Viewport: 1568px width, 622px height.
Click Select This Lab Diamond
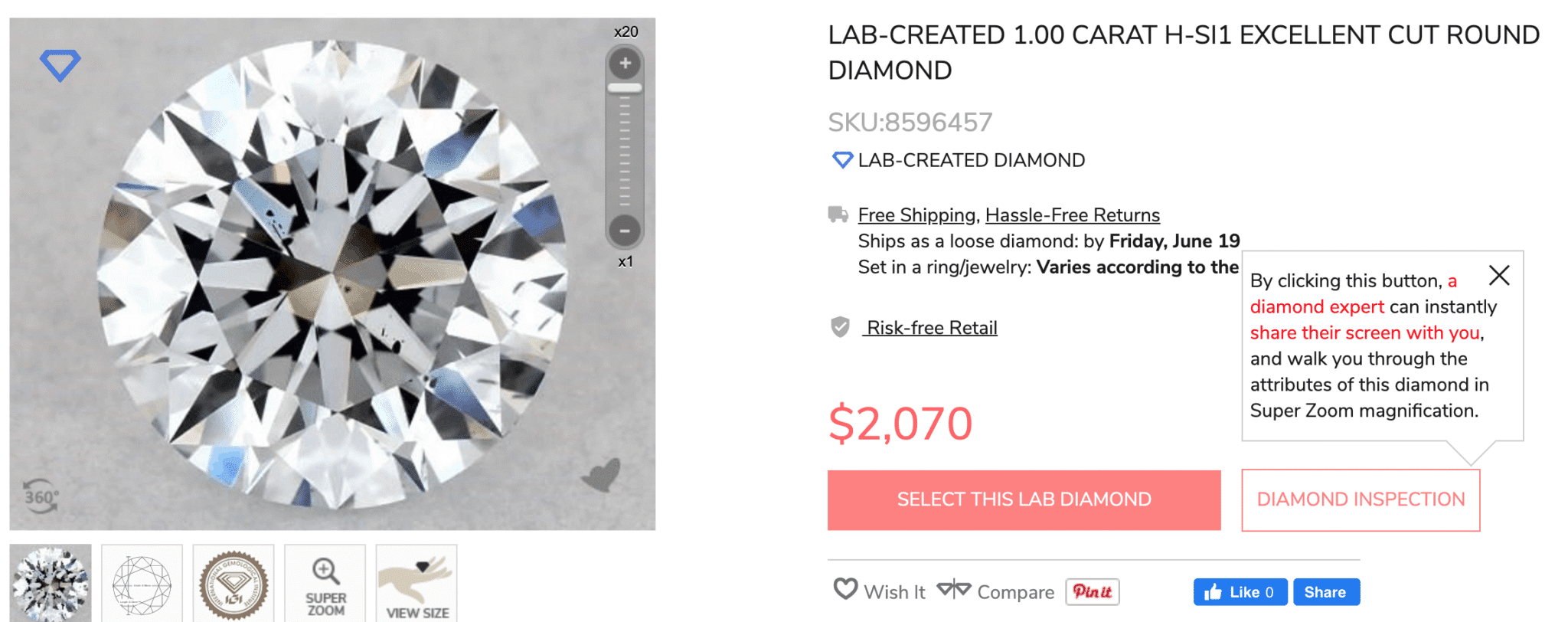1023,499
